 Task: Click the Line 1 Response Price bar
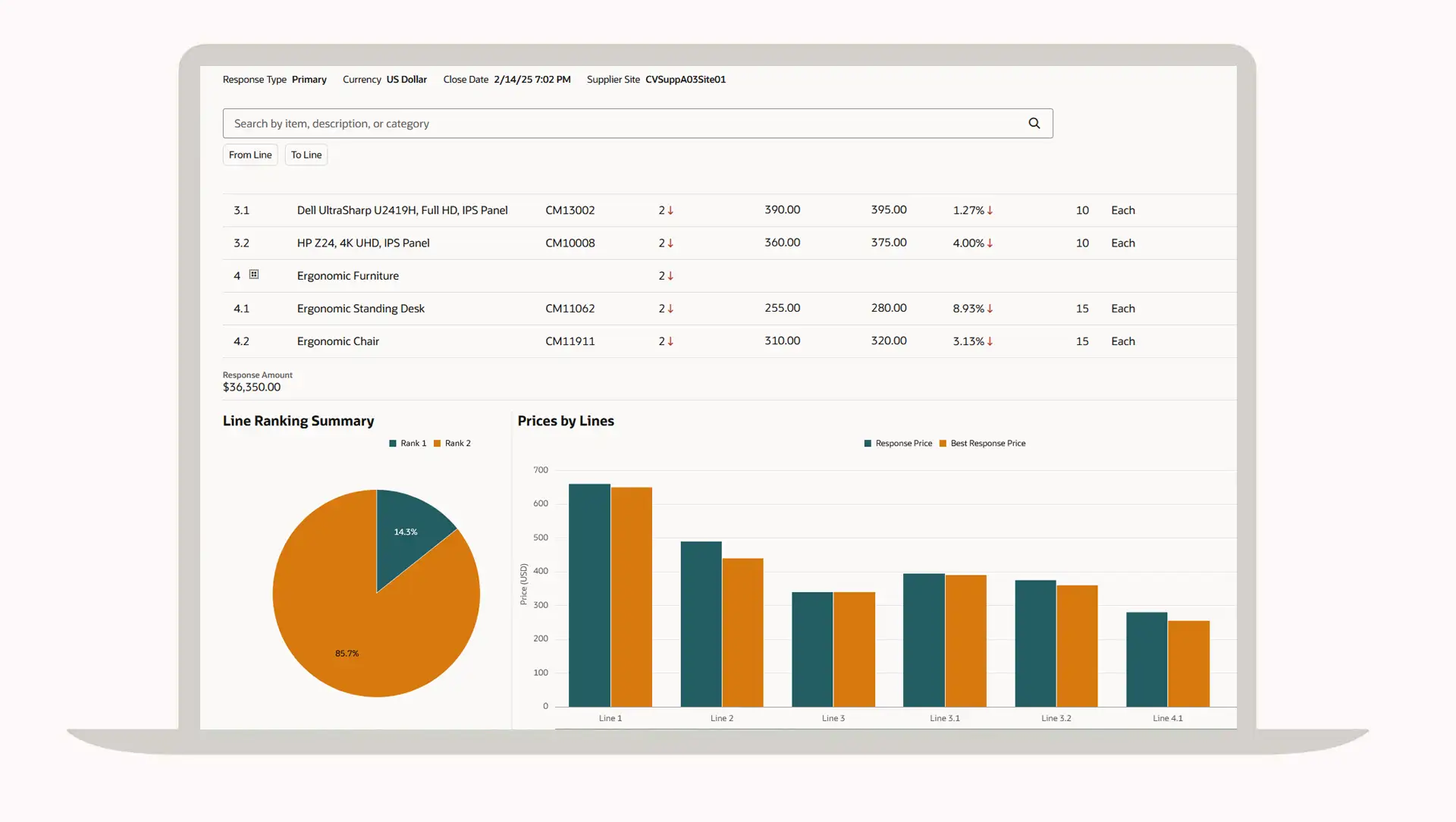click(x=589, y=595)
